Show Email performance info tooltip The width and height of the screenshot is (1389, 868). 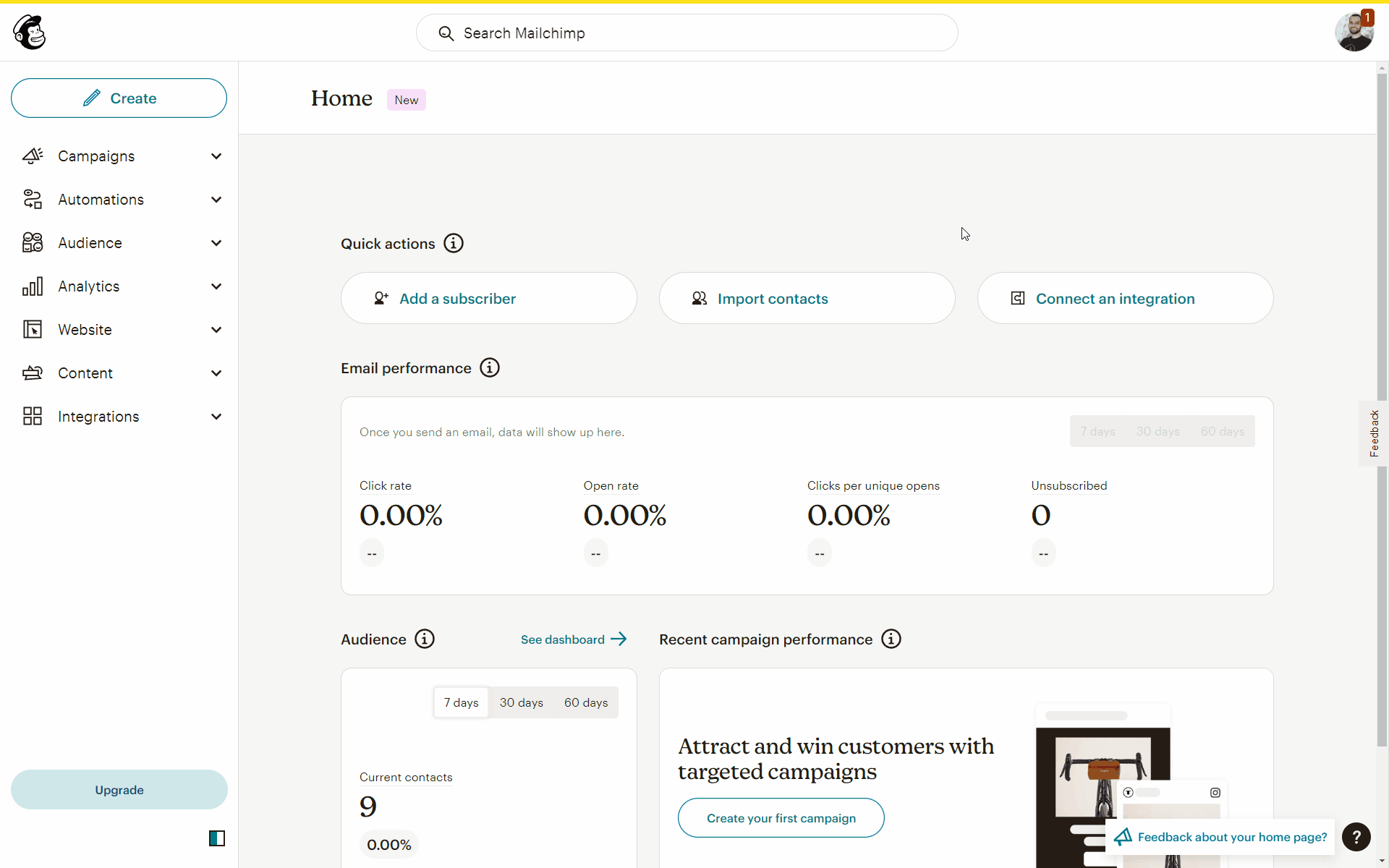click(490, 368)
